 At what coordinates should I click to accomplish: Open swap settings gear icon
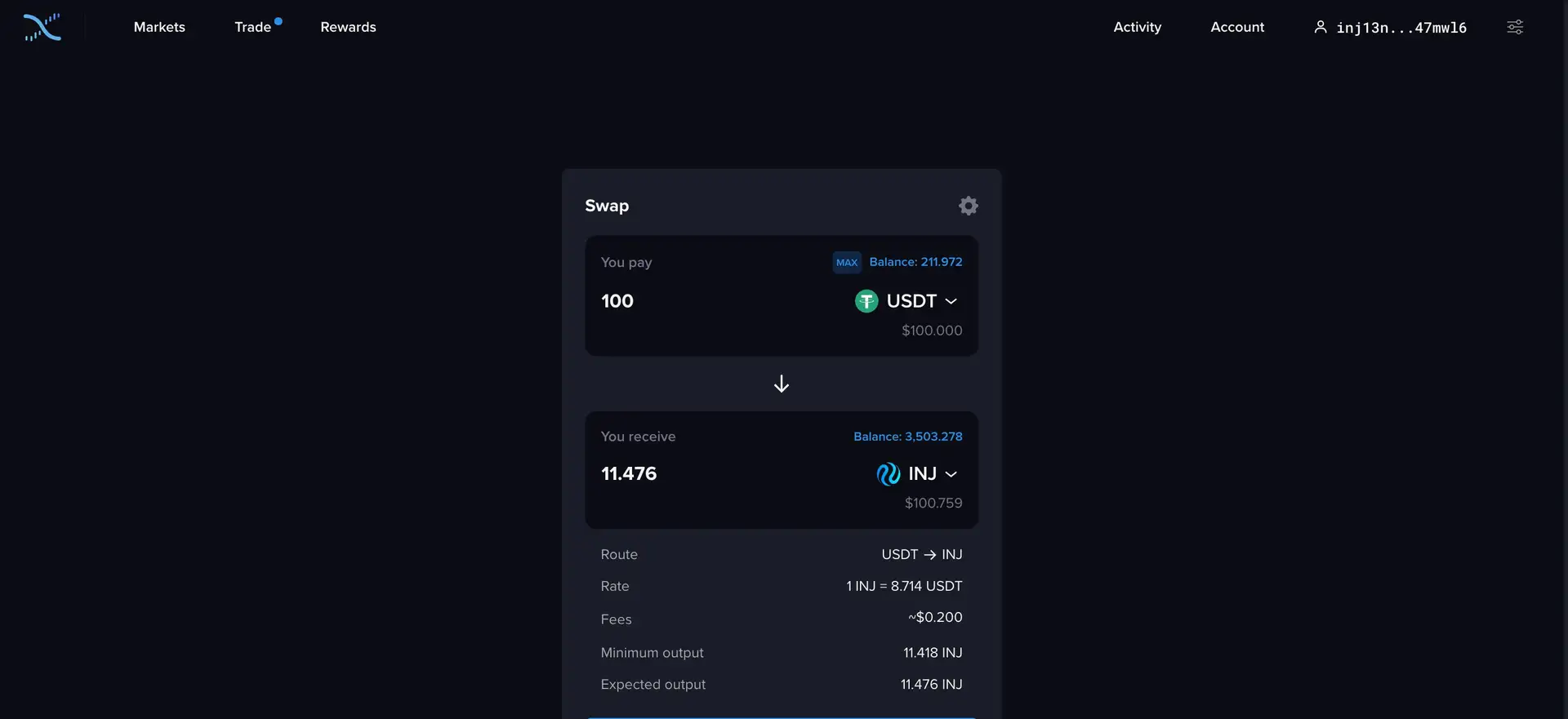pos(968,206)
